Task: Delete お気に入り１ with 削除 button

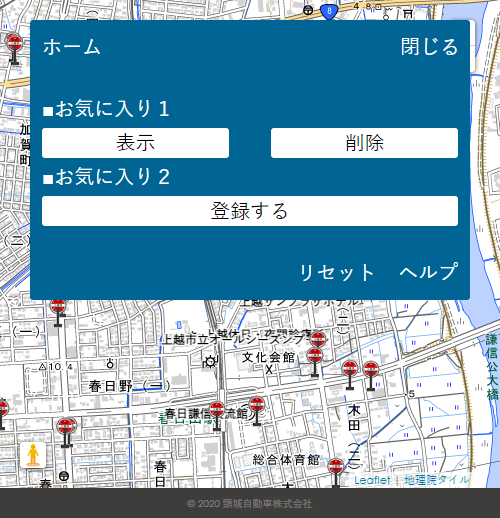Action: pyautogui.click(x=364, y=143)
